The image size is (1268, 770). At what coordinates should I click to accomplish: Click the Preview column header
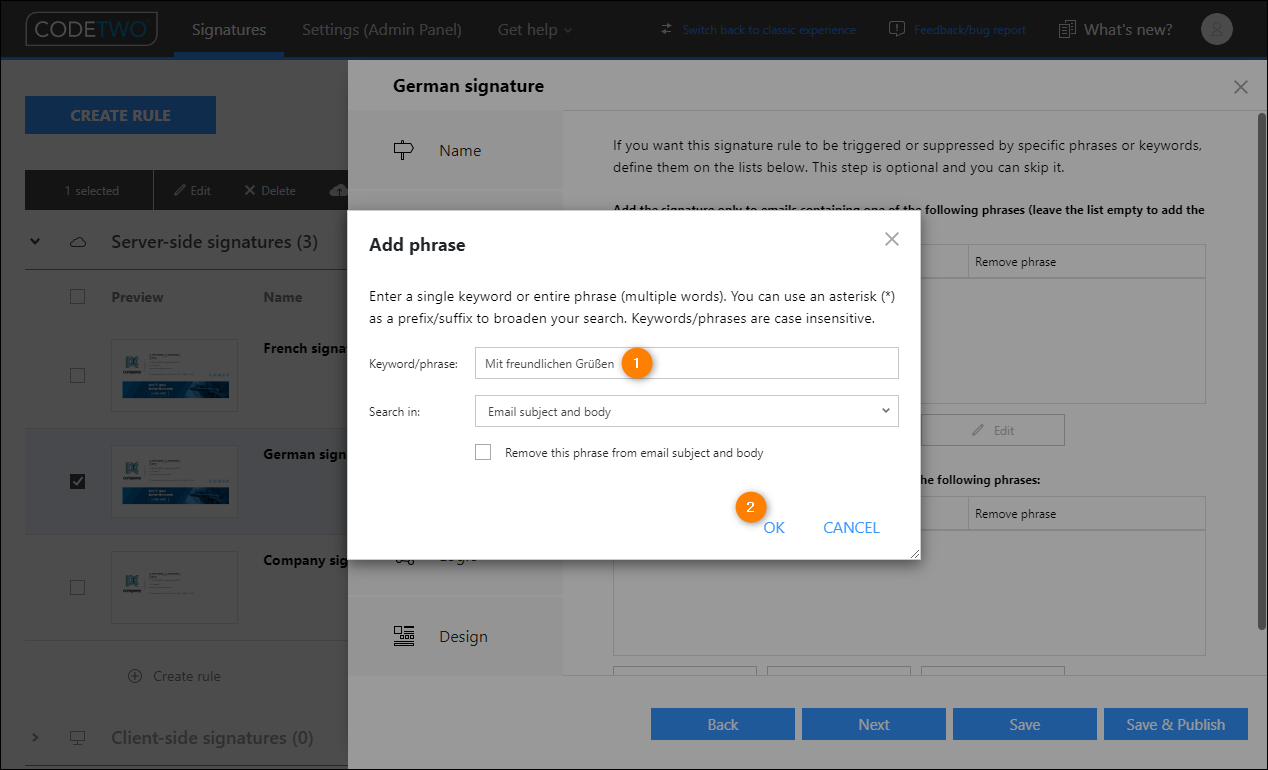[138, 297]
